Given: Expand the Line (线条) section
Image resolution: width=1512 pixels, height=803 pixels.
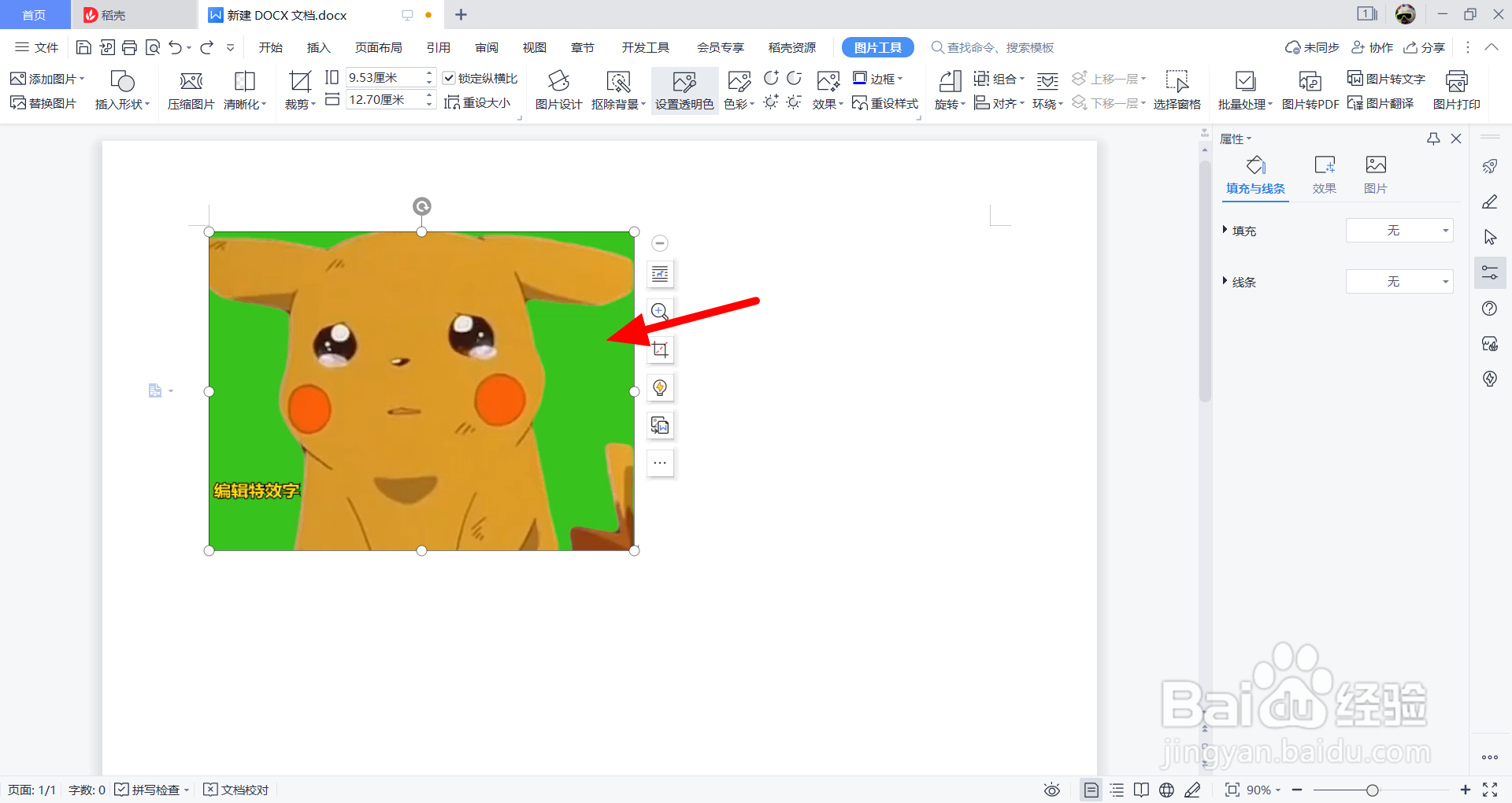Looking at the screenshot, I should (1225, 281).
